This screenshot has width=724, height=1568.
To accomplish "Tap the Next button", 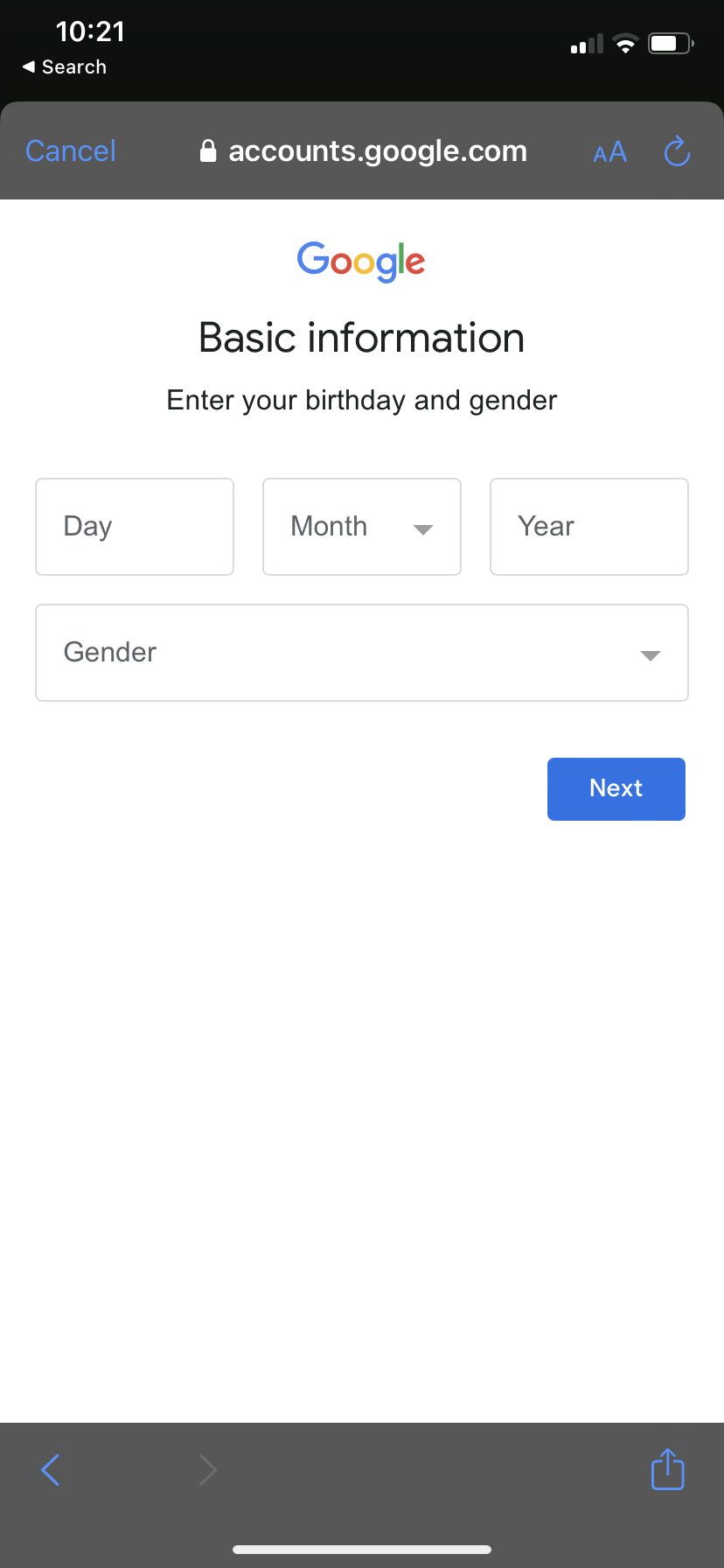I will click(x=616, y=788).
